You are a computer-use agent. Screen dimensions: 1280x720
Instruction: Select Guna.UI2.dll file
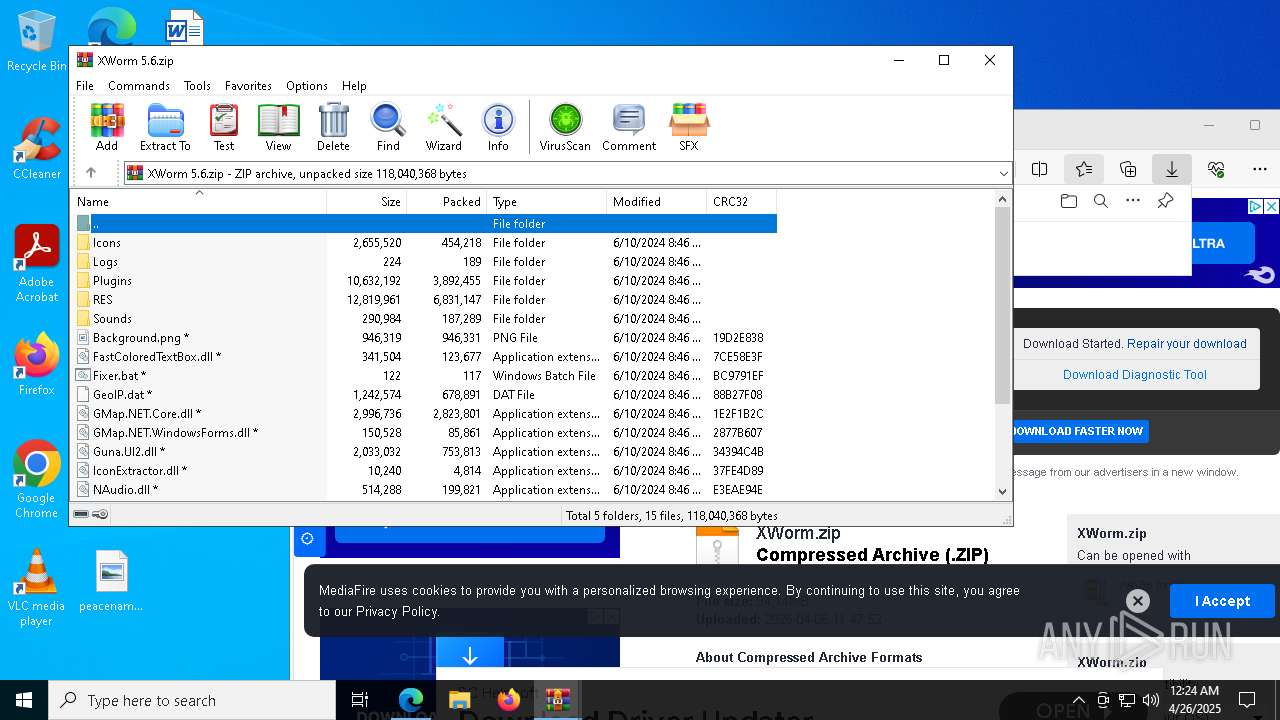click(x=424, y=452)
